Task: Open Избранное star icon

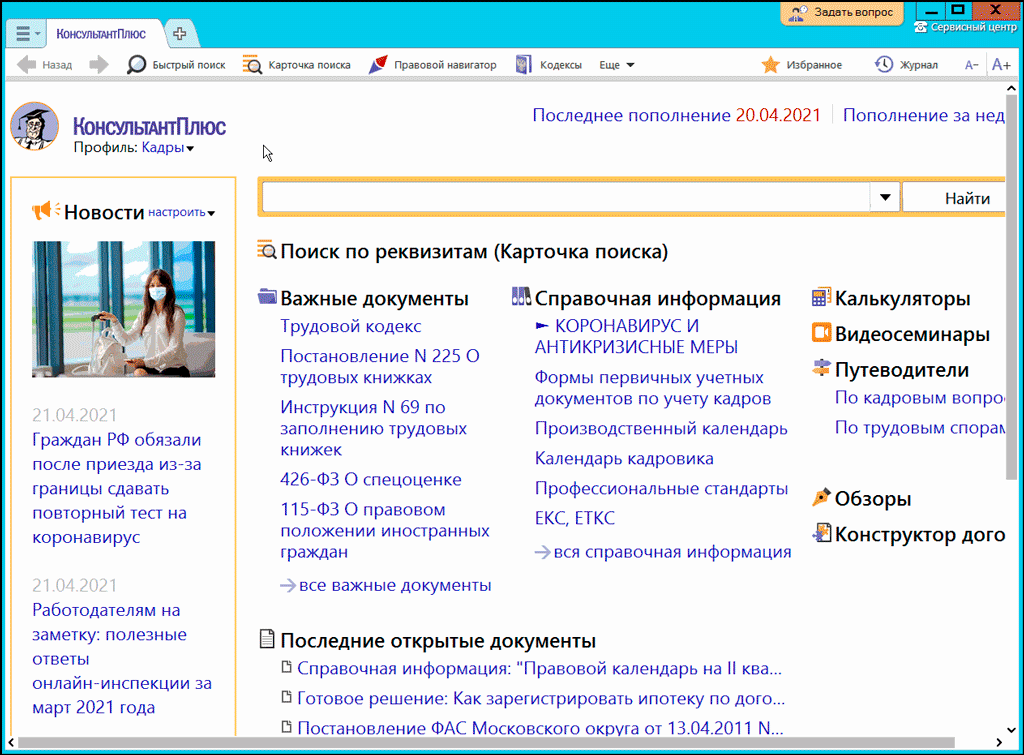Action: (x=771, y=65)
